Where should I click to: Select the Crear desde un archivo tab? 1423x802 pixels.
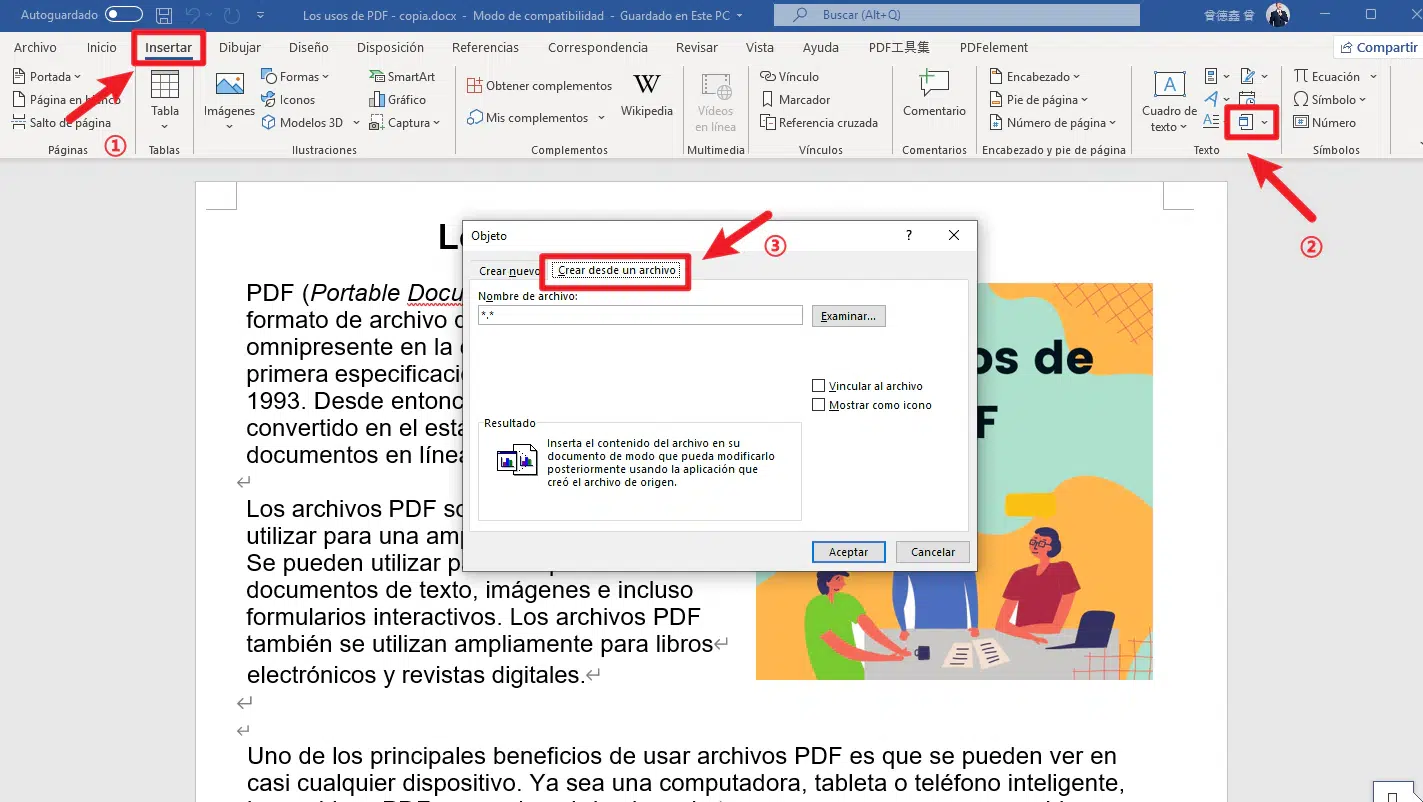(617, 270)
